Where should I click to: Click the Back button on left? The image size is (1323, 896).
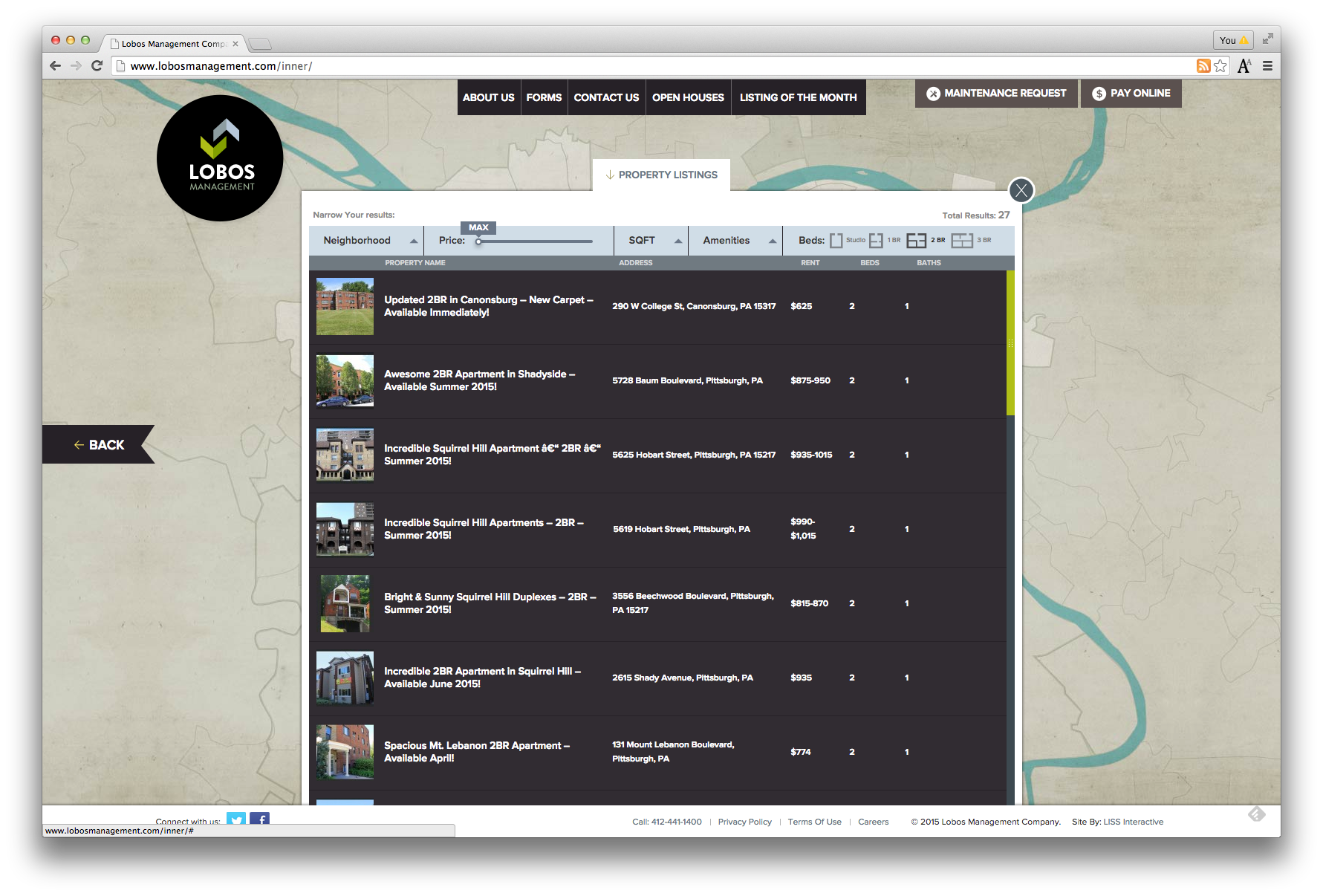[x=98, y=445]
